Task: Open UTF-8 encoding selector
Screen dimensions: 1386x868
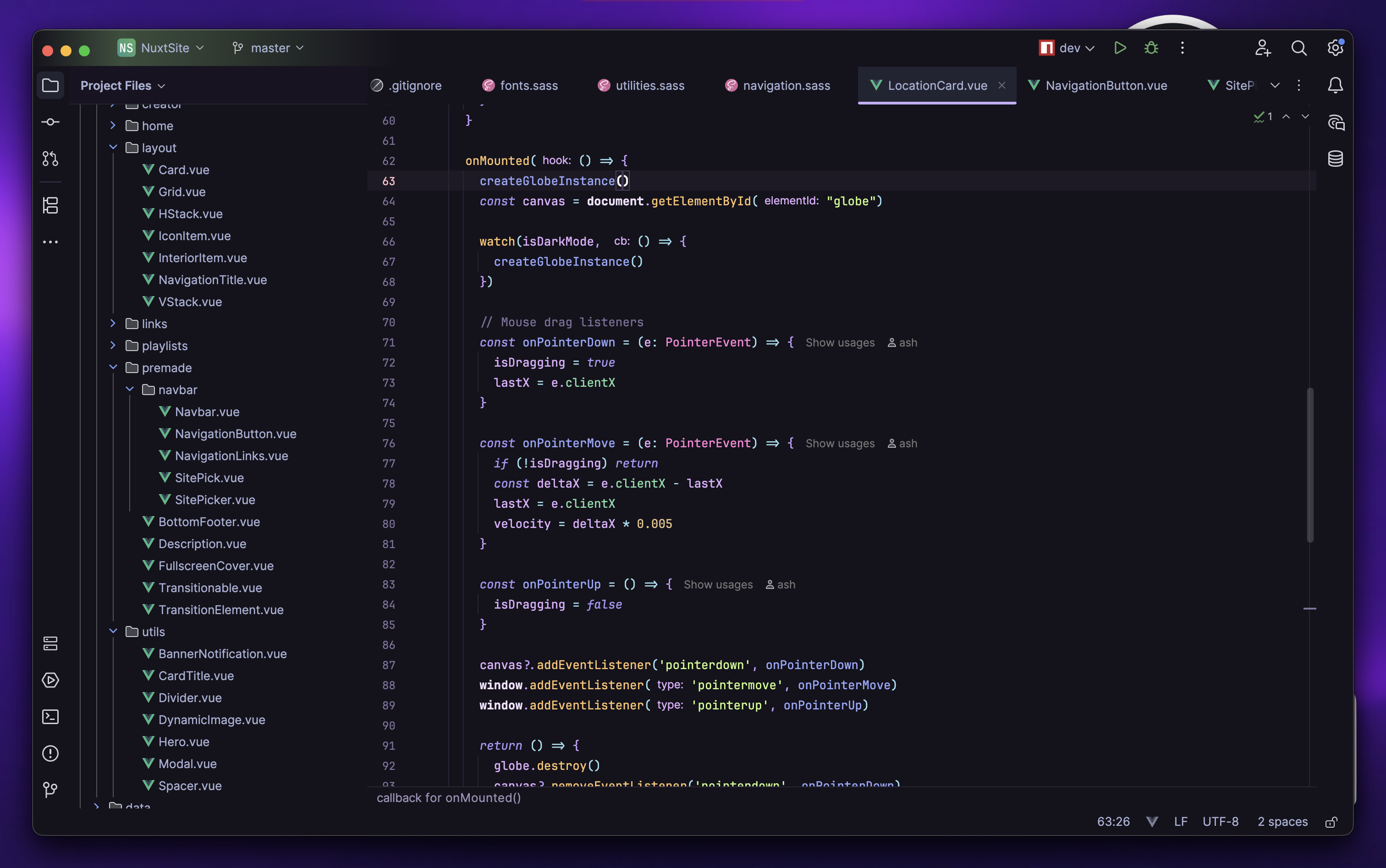Action: pyautogui.click(x=1221, y=822)
